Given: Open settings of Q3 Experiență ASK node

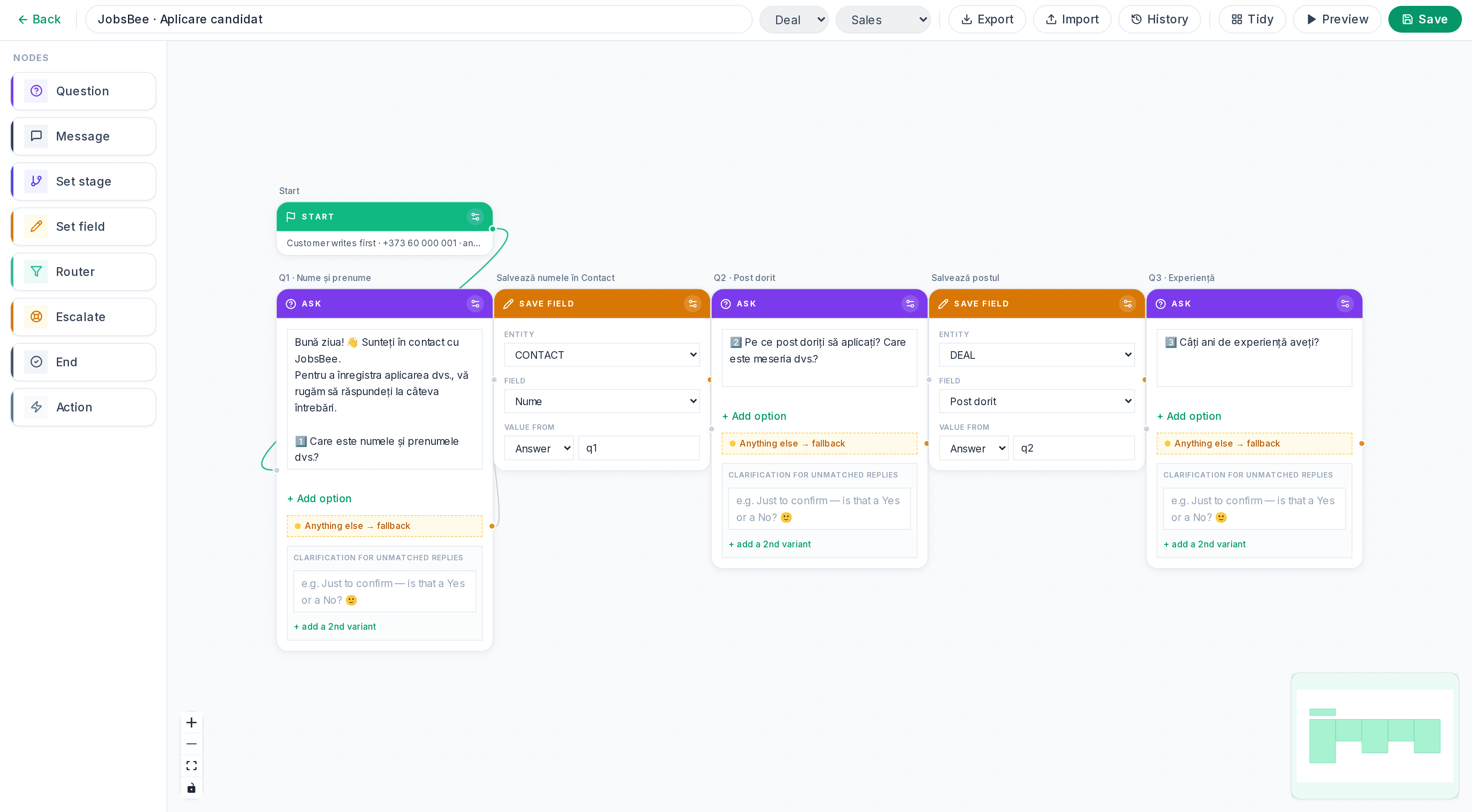Looking at the screenshot, I should click(x=1345, y=304).
